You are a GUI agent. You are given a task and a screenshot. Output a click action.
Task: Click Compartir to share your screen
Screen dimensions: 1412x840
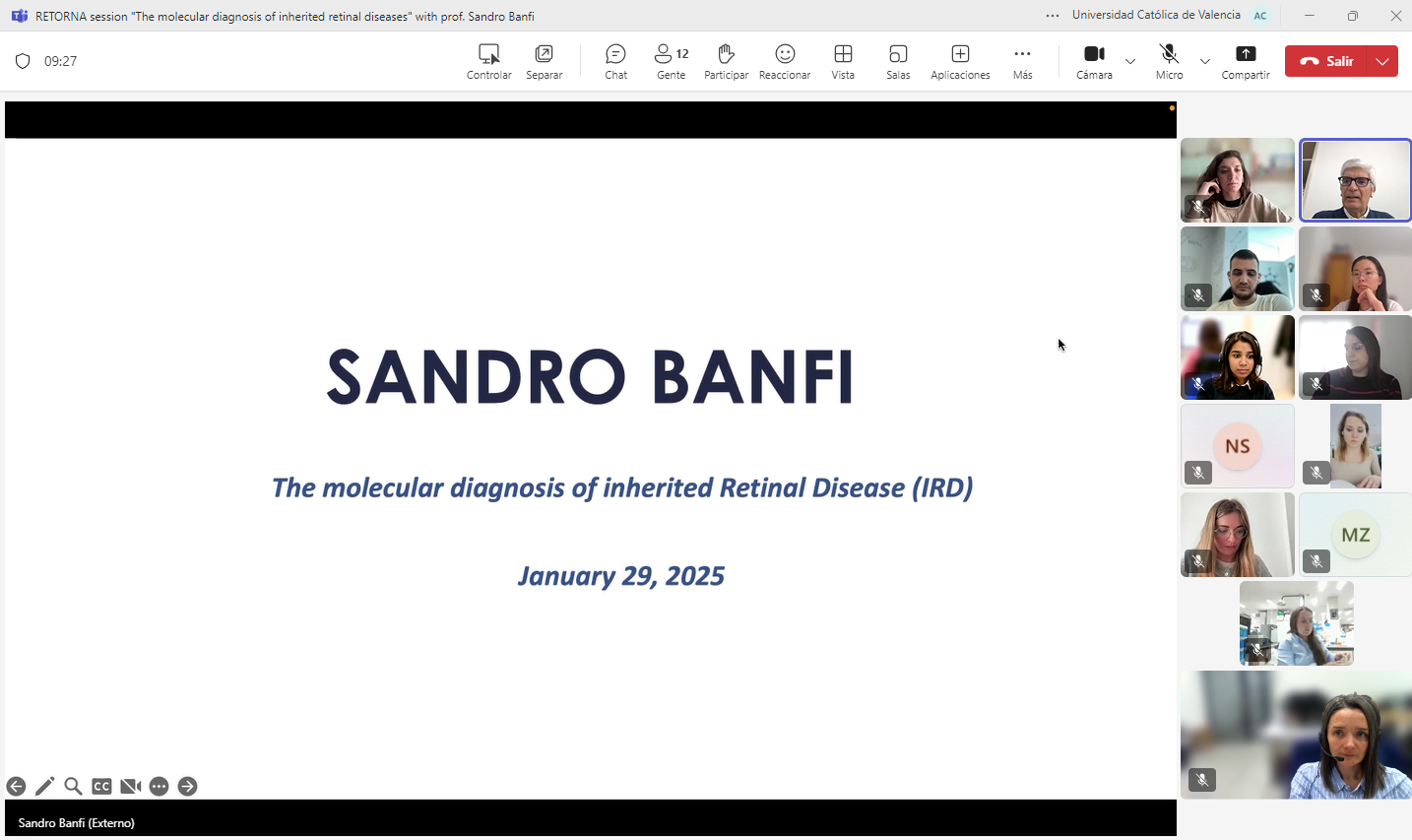click(1246, 61)
